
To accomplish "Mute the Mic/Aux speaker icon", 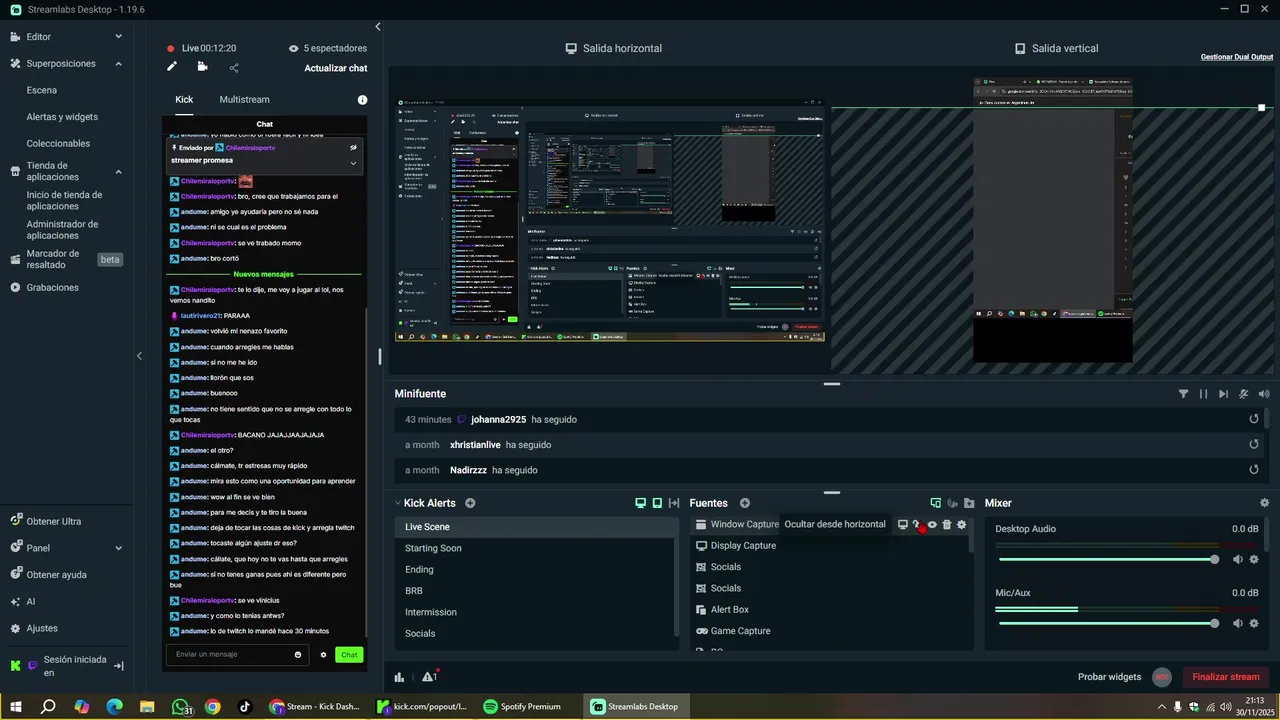I will click(1238, 623).
